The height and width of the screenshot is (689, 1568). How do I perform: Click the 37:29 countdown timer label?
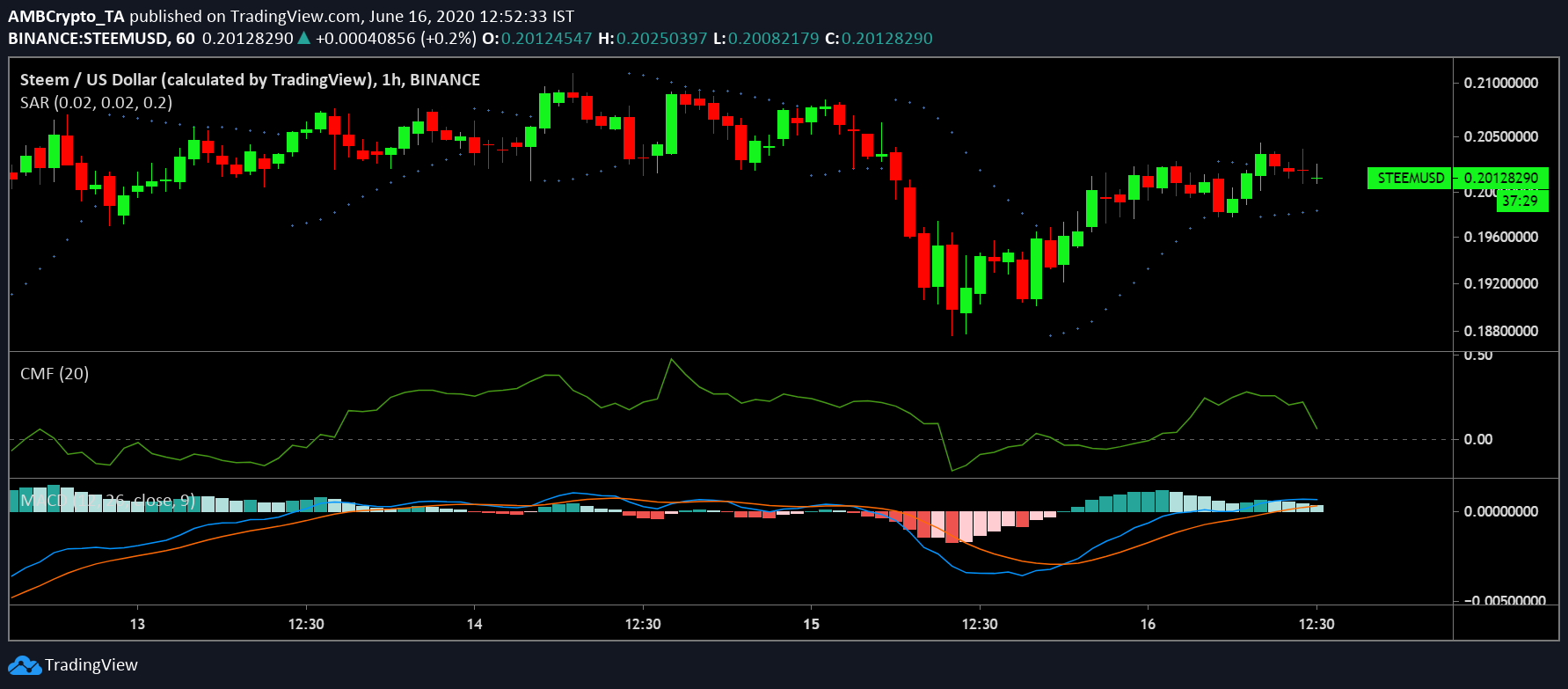pyautogui.click(x=1520, y=201)
